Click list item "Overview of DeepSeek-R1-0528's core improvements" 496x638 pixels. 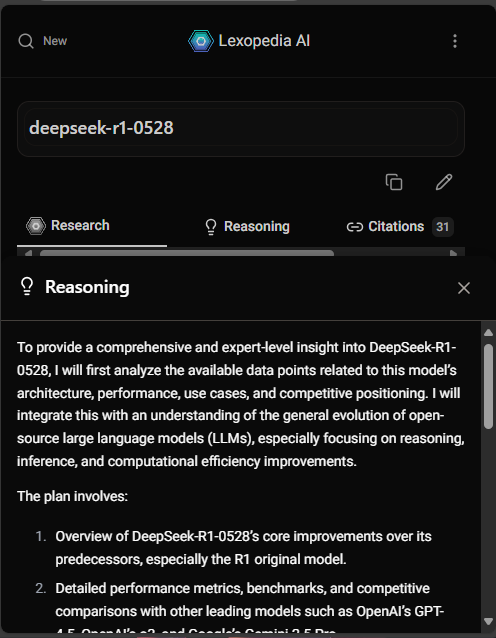point(243,548)
